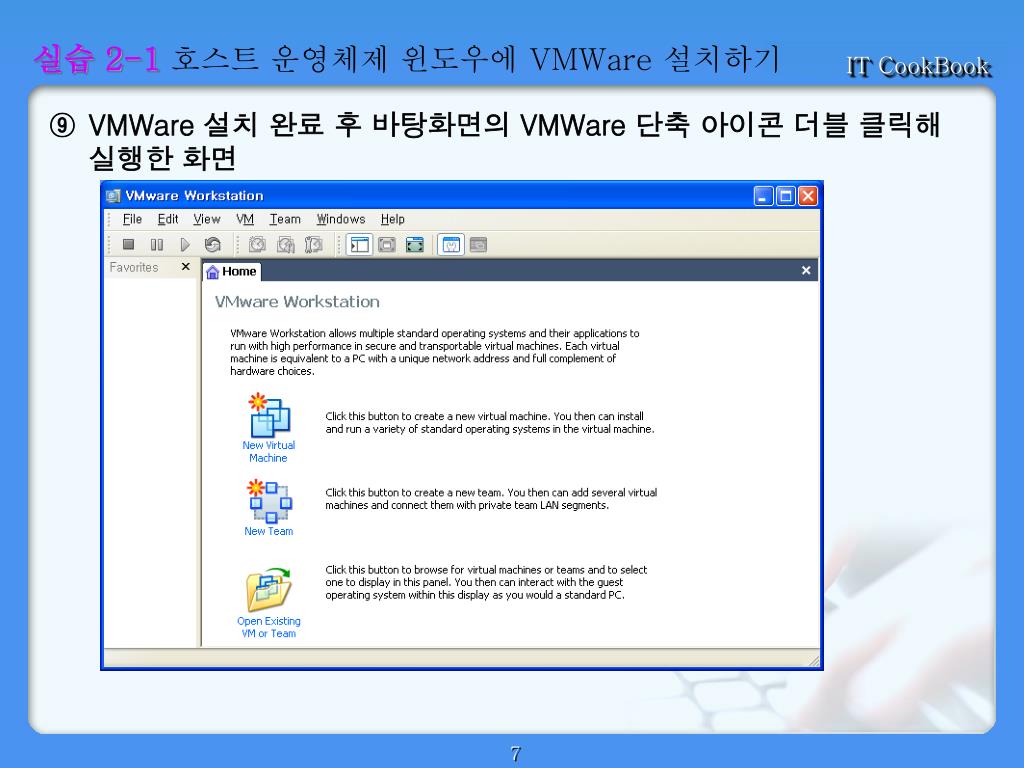Click the New Virtual Machine link text
The image size is (1024, 768).
[268, 451]
